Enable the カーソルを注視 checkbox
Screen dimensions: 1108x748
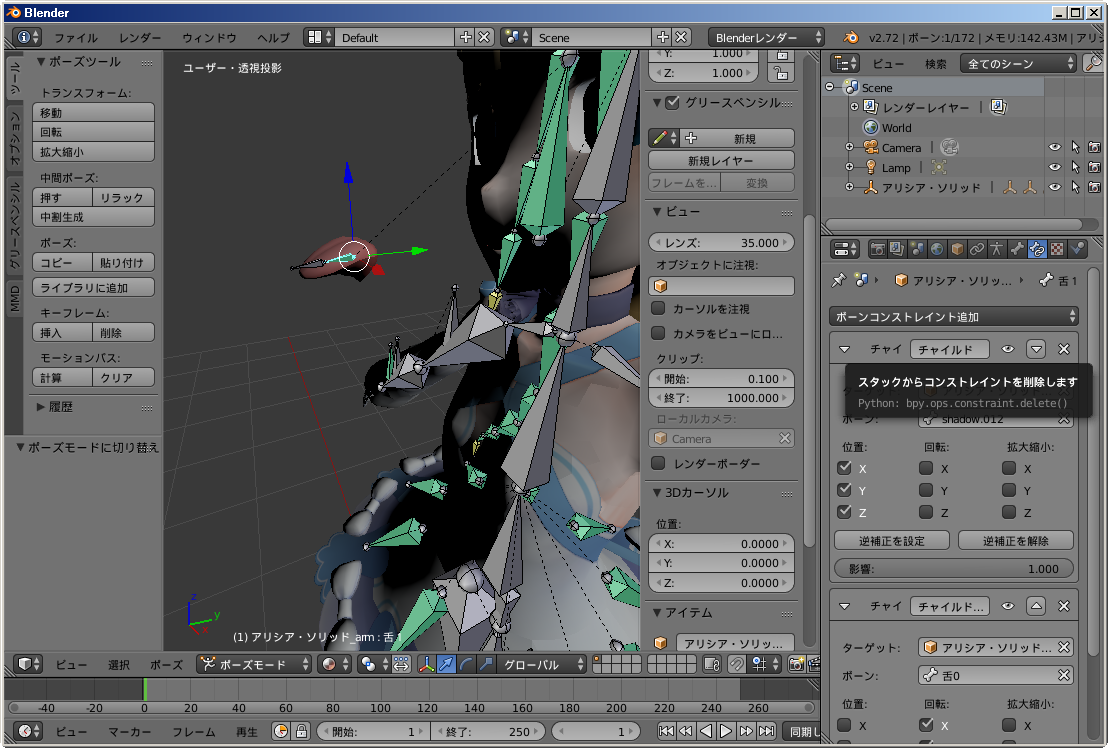point(659,309)
